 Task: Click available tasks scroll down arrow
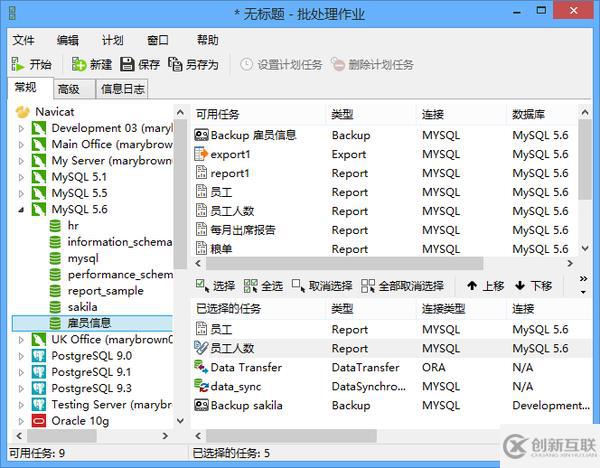pos(585,248)
